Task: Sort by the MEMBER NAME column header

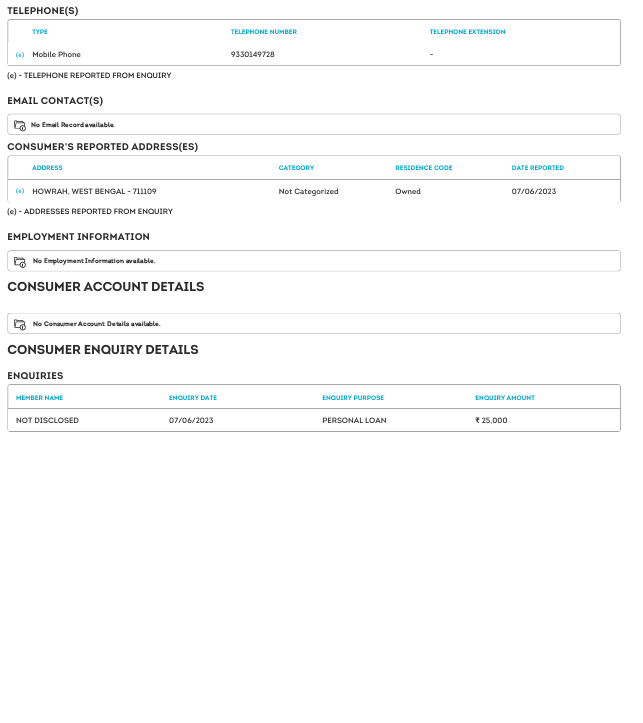Action: (40, 398)
